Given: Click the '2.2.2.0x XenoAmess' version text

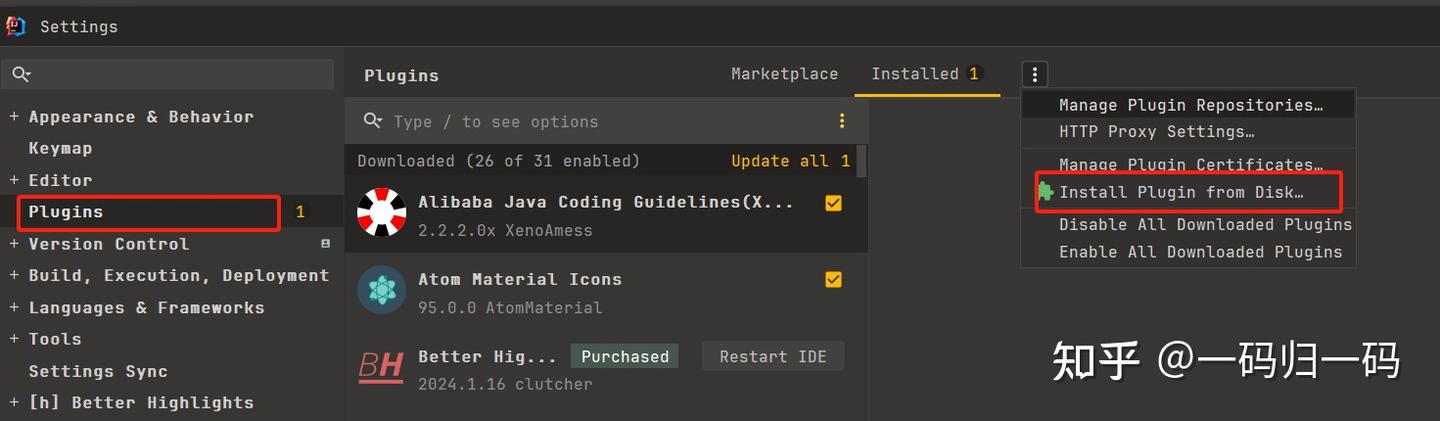Looking at the screenshot, I should coord(505,230).
